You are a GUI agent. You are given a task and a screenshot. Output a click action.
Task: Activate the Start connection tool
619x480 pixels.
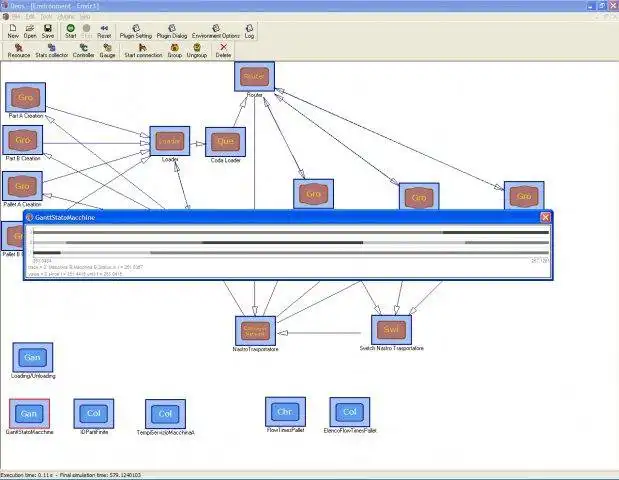point(143,51)
